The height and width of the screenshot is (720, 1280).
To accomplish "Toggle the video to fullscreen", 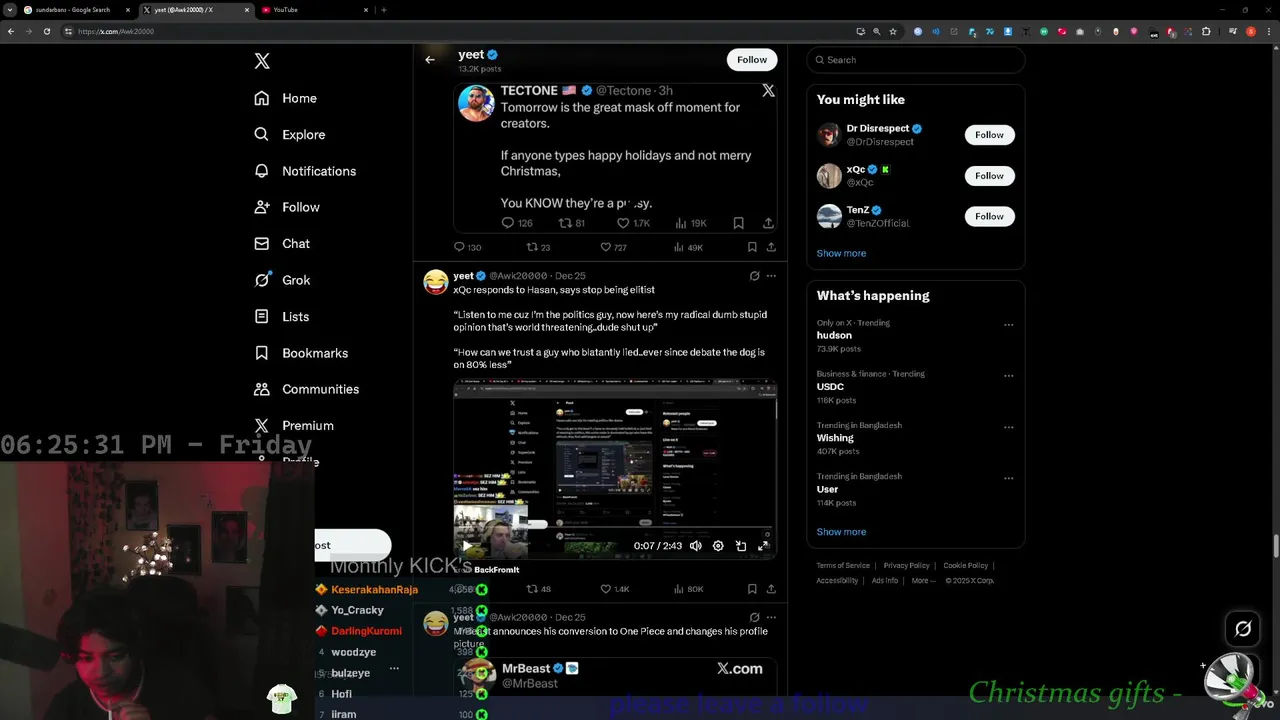I will [x=763, y=546].
